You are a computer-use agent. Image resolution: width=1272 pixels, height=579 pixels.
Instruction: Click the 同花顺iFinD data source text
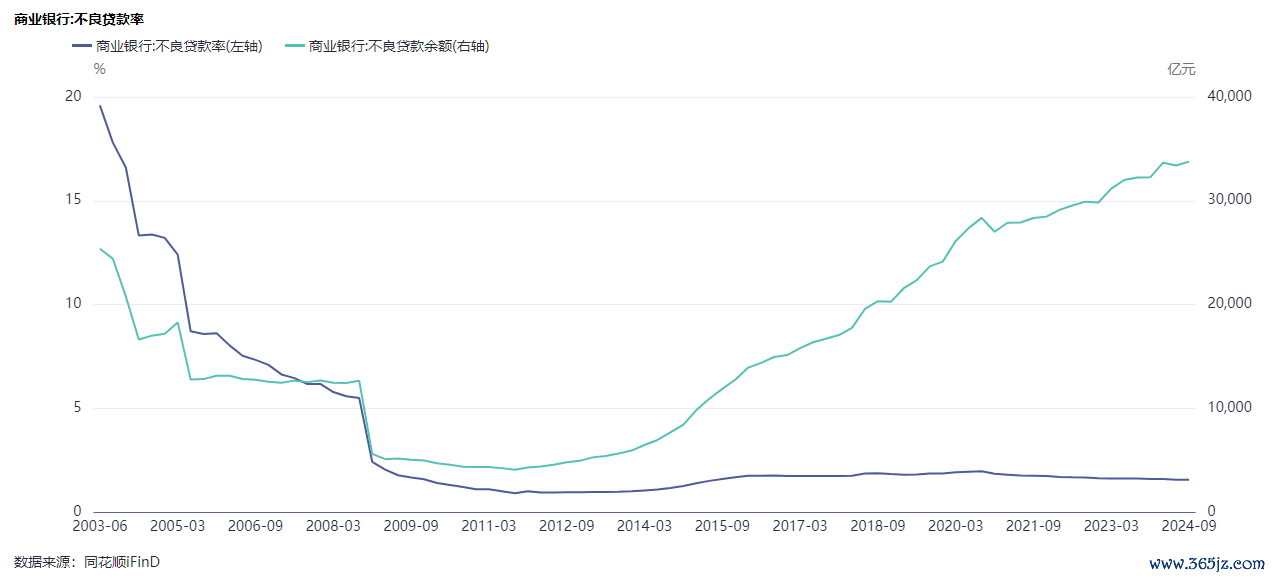[122, 562]
